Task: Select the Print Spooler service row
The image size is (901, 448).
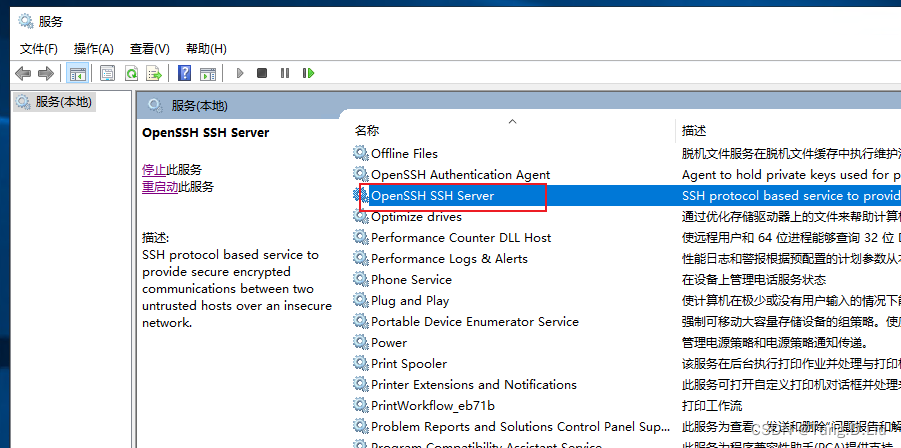Action: pos(409,363)
